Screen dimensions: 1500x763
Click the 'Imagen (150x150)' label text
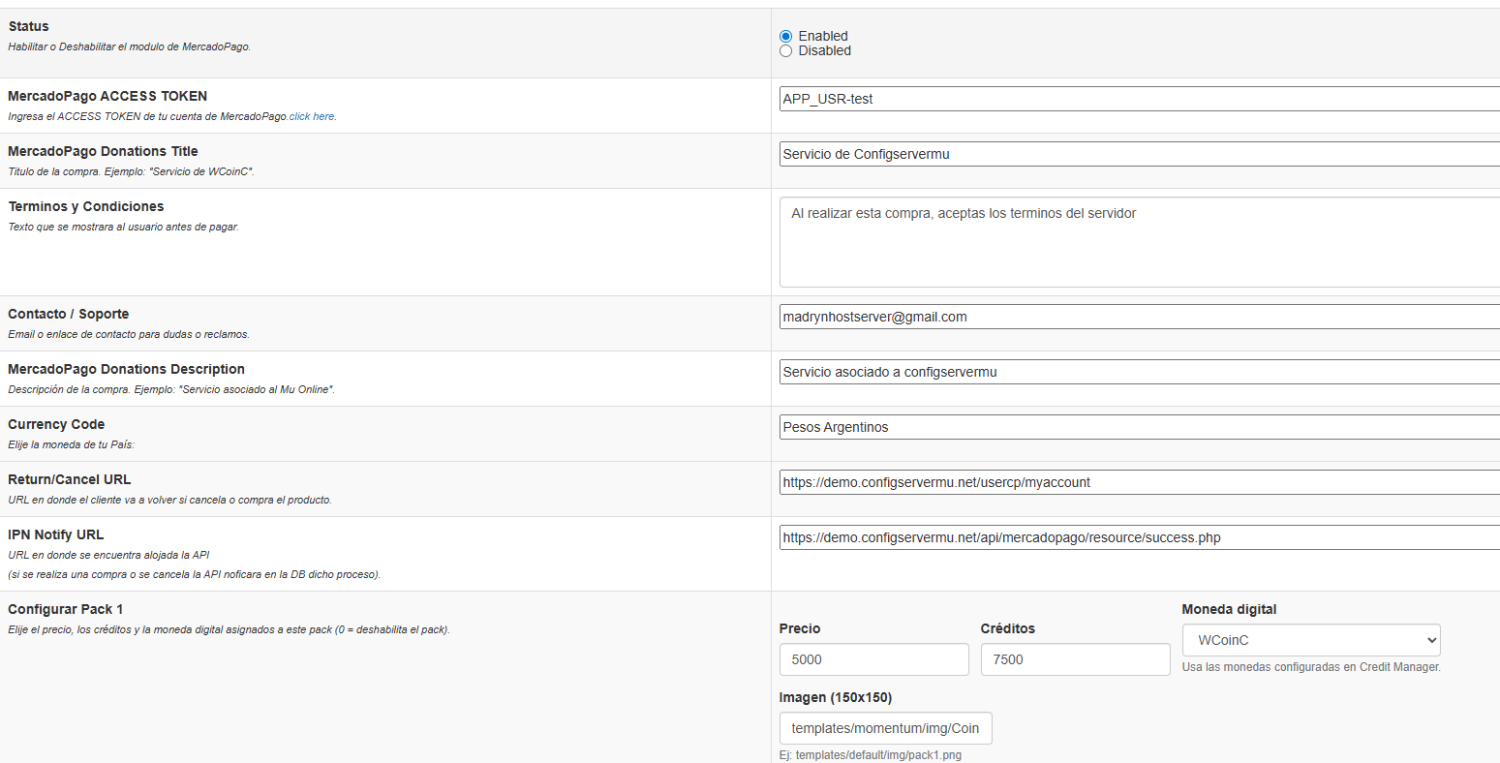click(835, 697)
